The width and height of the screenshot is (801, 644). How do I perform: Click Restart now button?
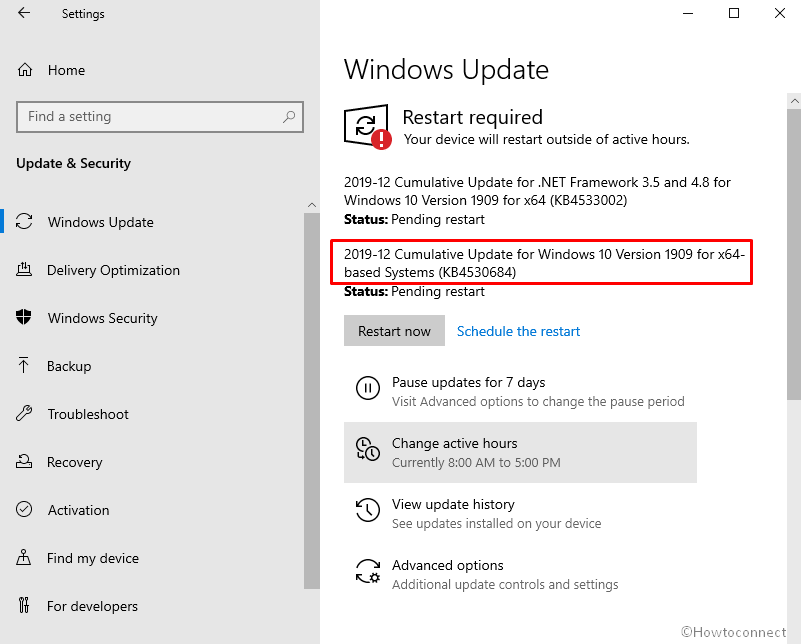394,330
